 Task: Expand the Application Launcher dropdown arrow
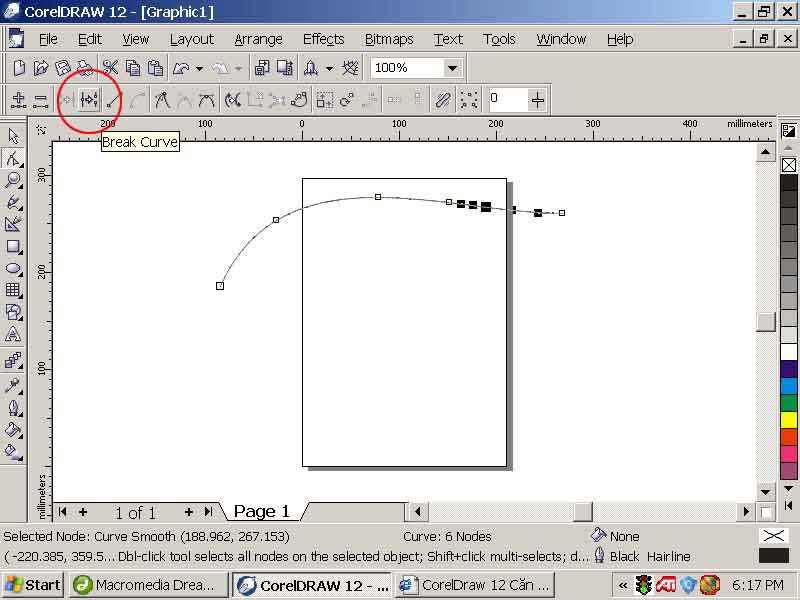[x=330, y=68]
